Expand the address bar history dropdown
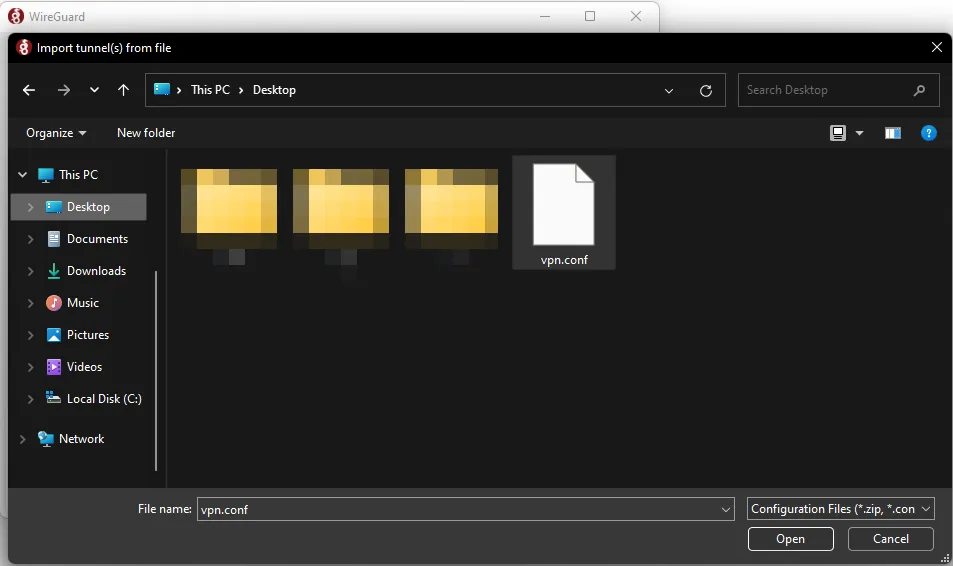The width and height of the screenshot is (953, 566). tap(669, 91)
